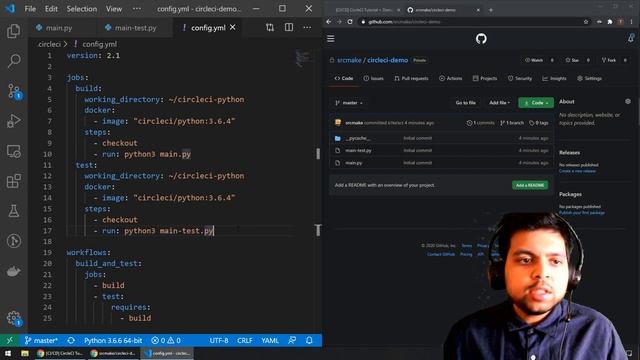This screenshot has width=640, height=360.
Task: Click .circleci folder in breadcrumb
Action: [x=49, y=44]
